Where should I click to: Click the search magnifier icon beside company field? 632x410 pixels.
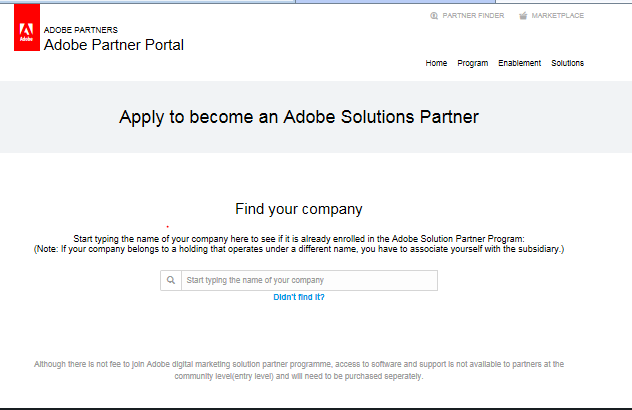(171, 281)
